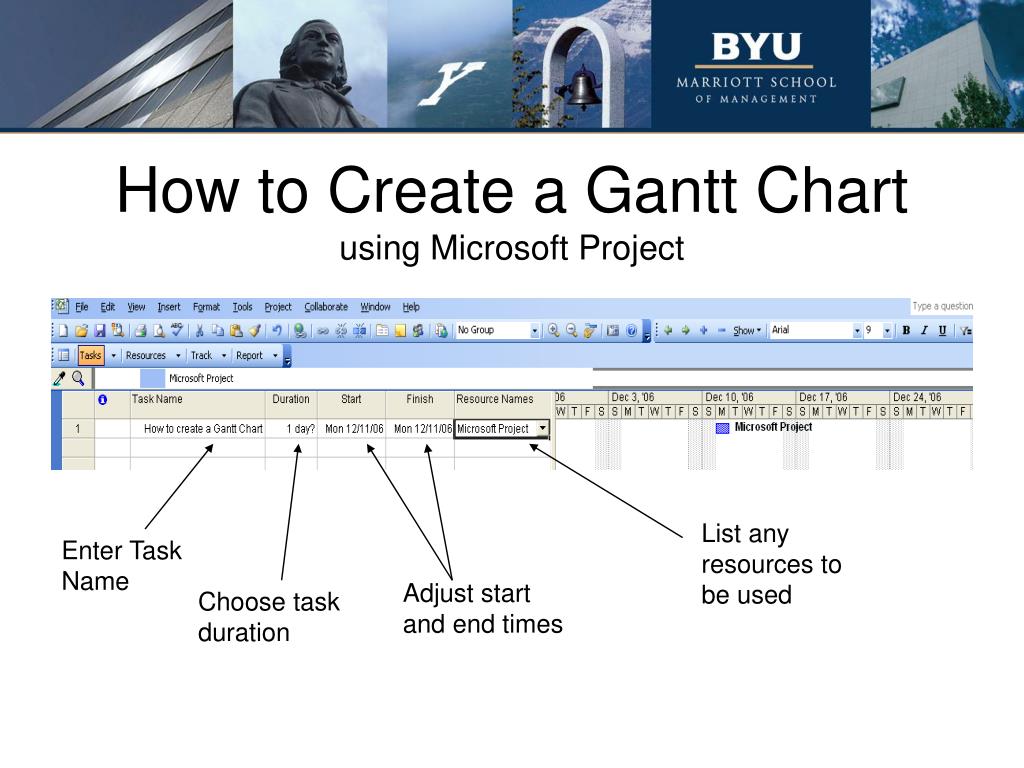Click the Report button in Project Guide
This screenshot has width=1024, height=768.
pos(249,355)
